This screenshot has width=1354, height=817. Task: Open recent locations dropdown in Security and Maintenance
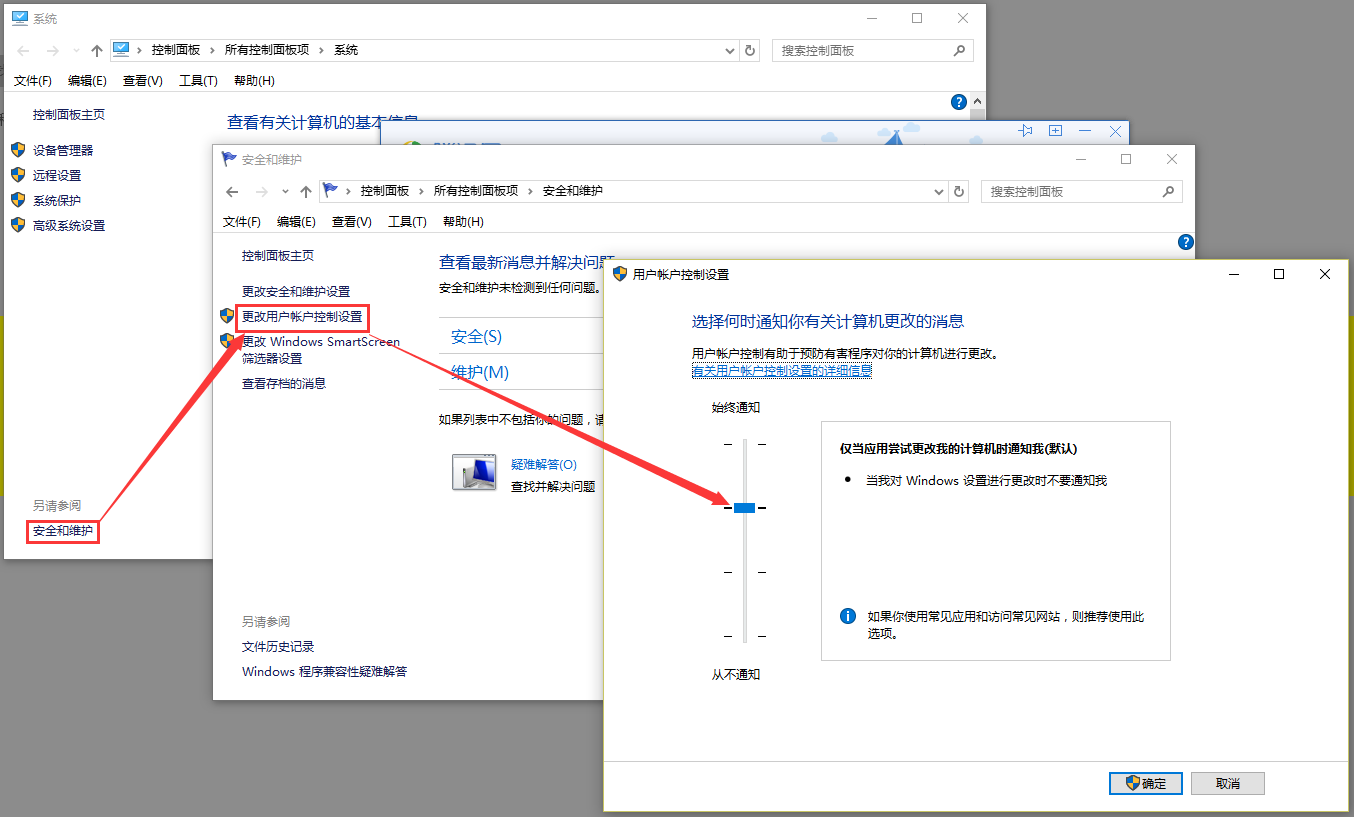285,191
